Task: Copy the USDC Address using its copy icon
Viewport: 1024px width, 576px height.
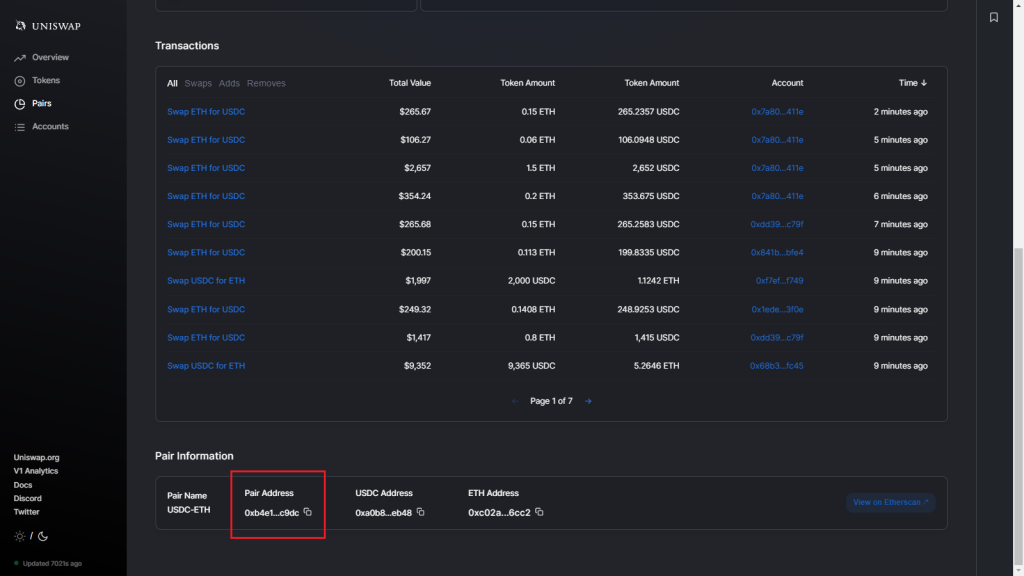Action: 420,512
